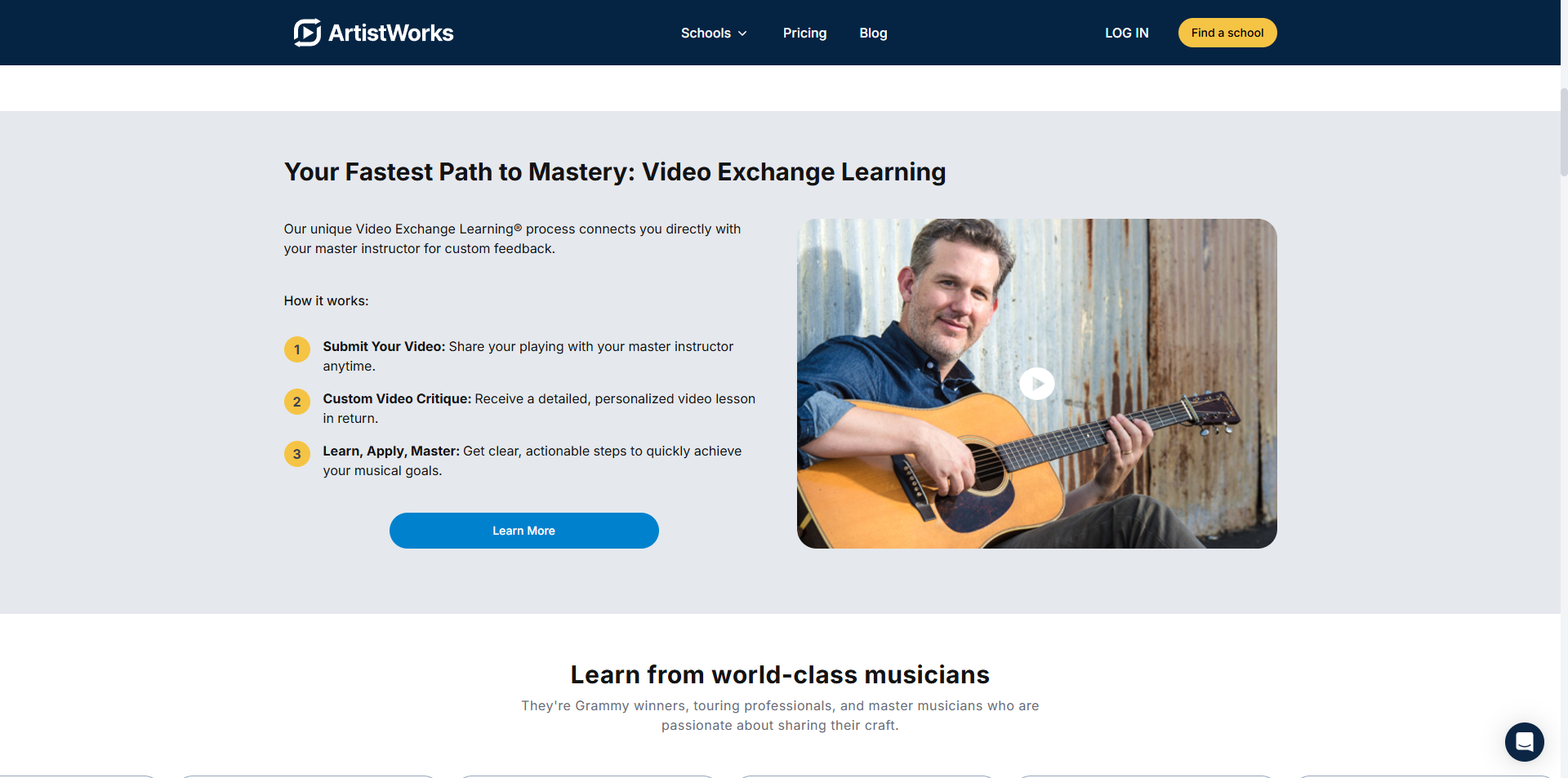Open the Schools navigation menu
This screenshot has width=1568, height=778.
click(x=706, y=33)
